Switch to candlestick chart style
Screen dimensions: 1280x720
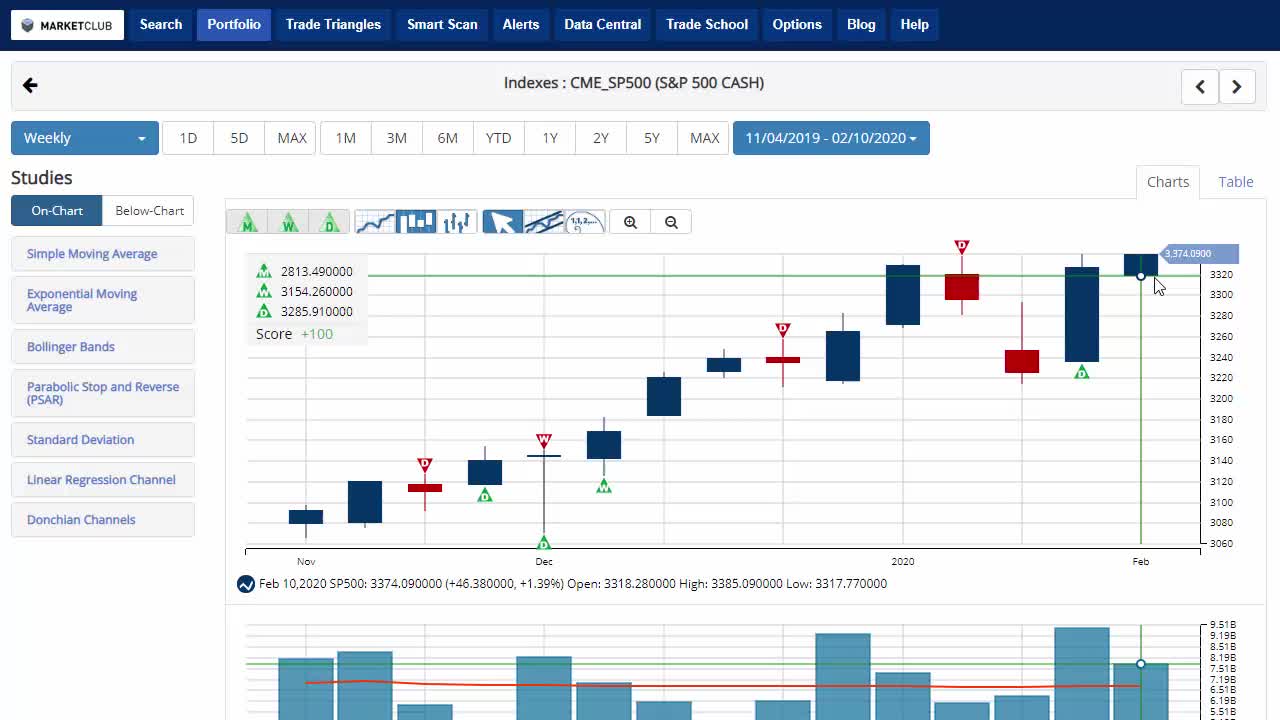pos(416,222)
